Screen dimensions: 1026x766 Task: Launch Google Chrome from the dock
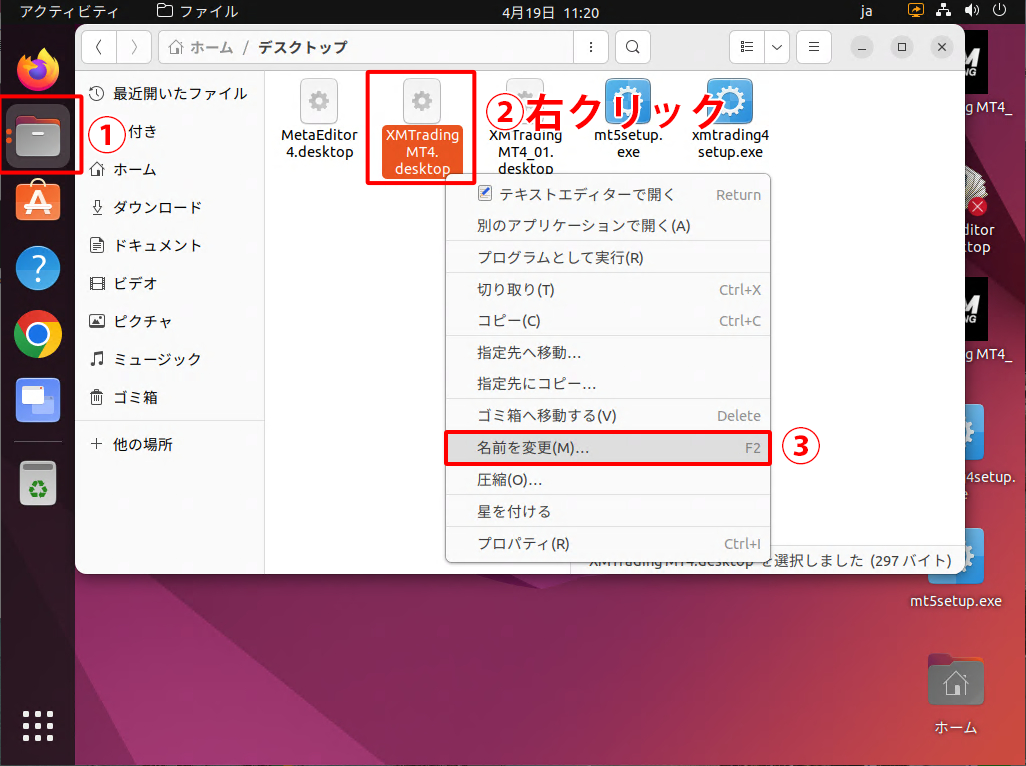point(38,334)
